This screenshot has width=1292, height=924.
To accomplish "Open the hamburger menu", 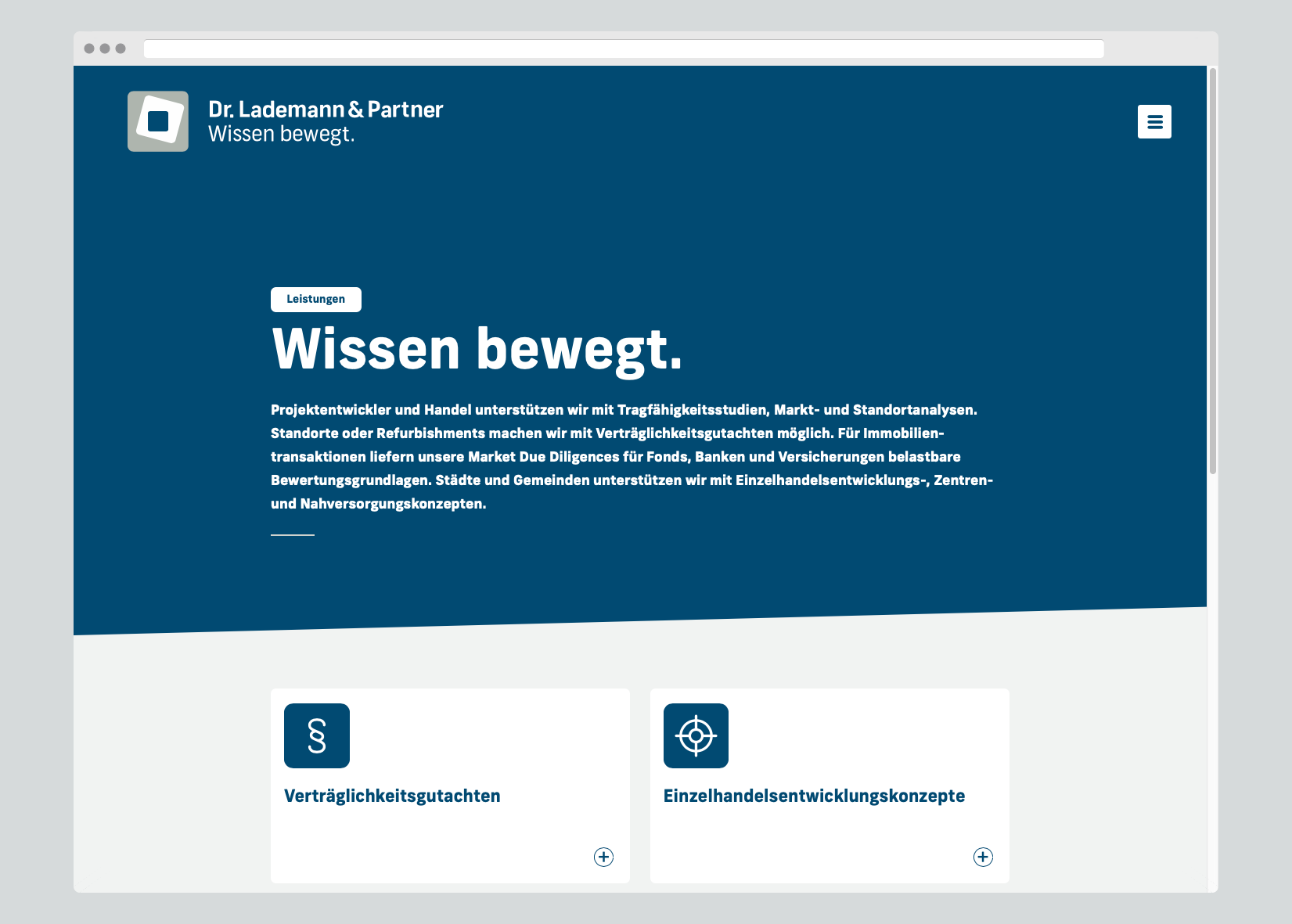I will 1154,122.
